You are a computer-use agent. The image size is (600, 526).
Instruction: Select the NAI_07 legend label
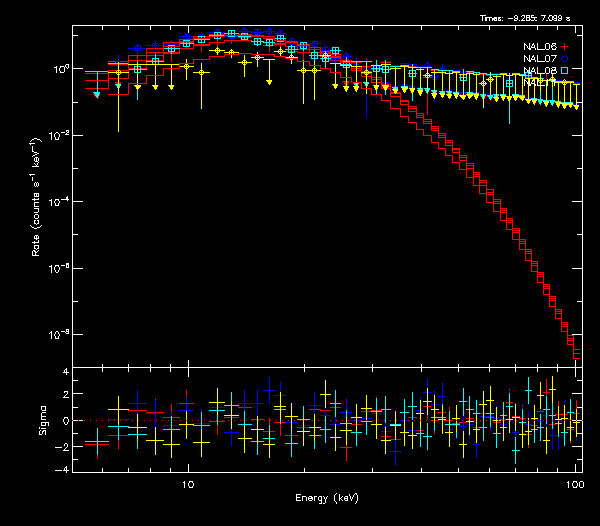(x=540, y=59)
